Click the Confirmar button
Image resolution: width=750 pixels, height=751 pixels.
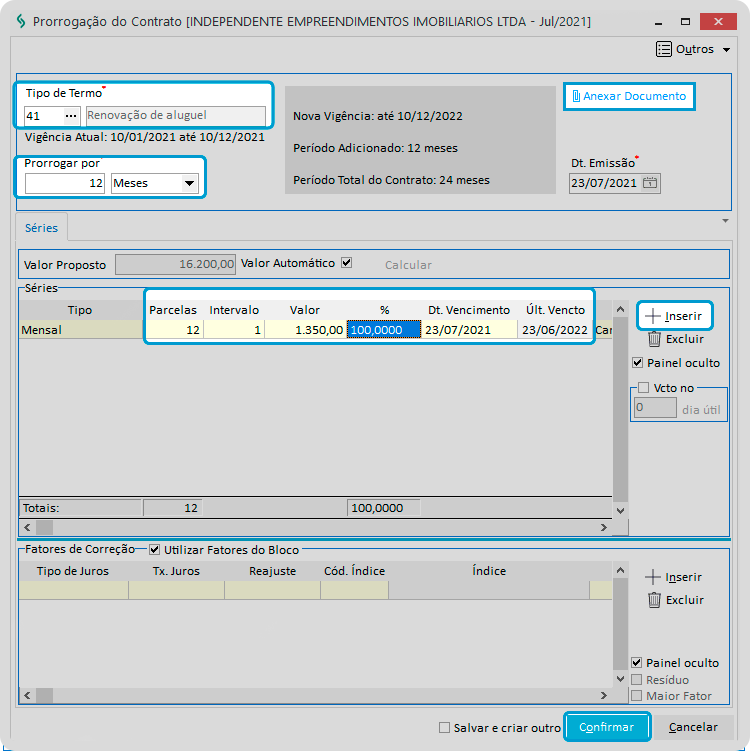[x=607, y=728]
